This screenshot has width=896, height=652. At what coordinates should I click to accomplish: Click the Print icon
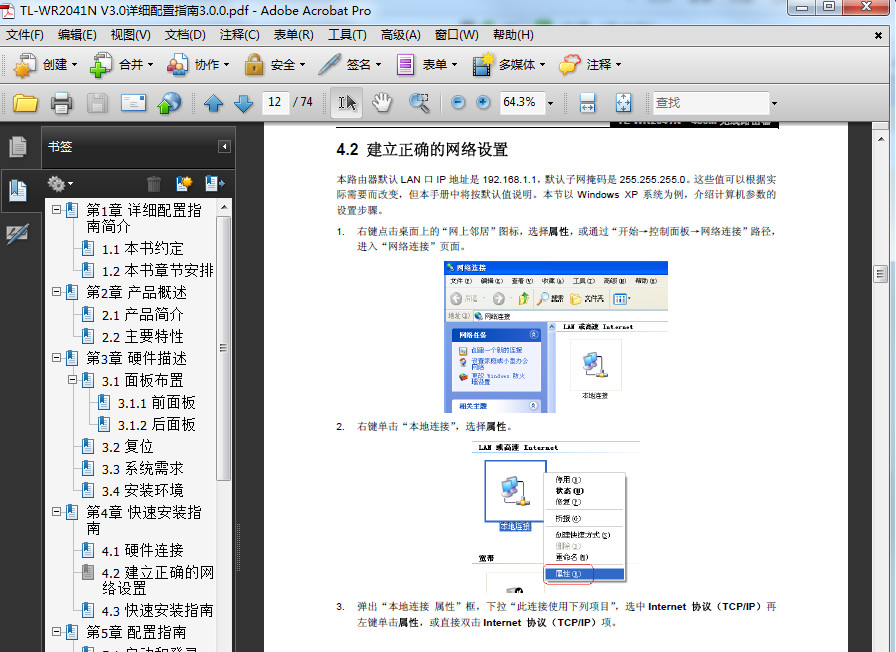tap(61, 103)
